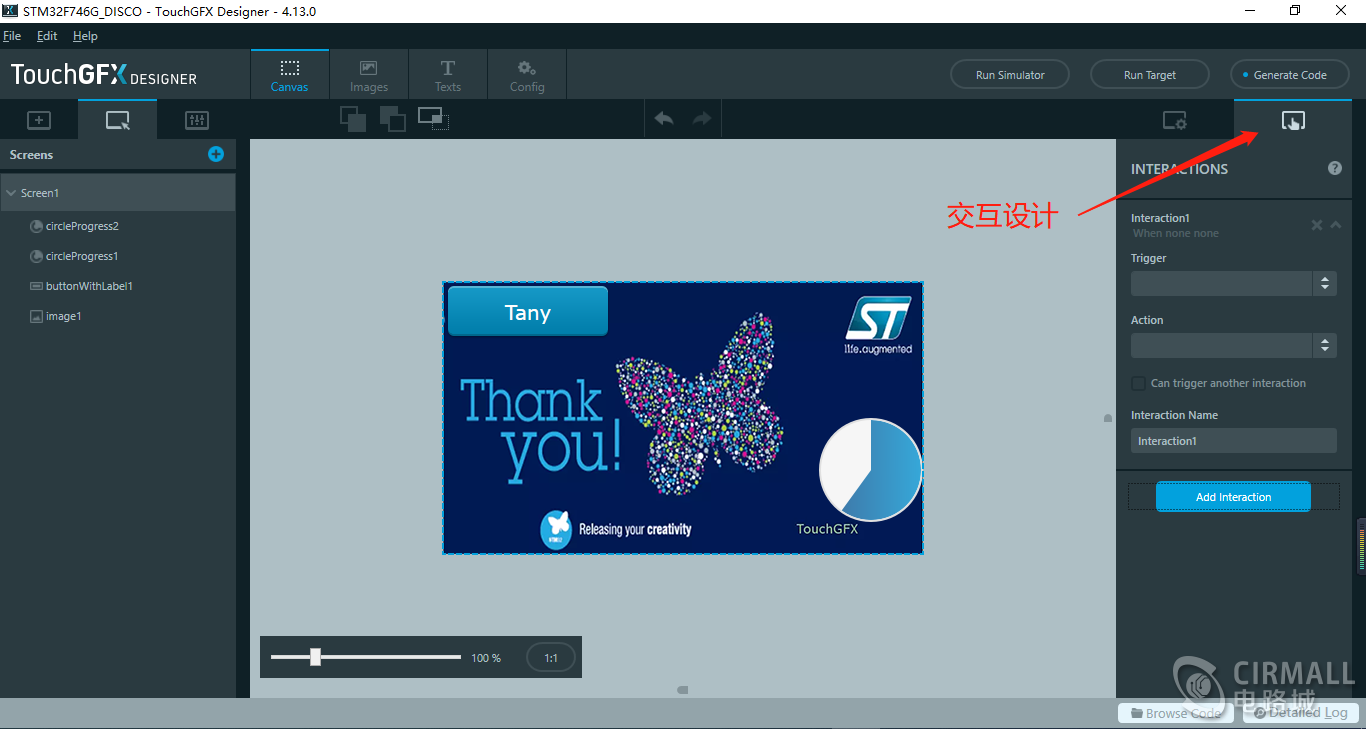Collapse the Screen1 tree node
The width and height of the screenshot is (1366, 729).
click(10, 193)
